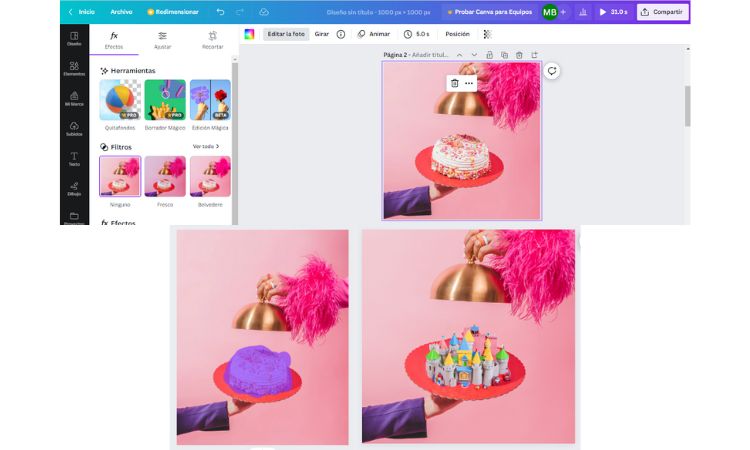Add collaborator with the plus icon
This screenshot has width=750, height=450.
pyautogui.click(x=563, y=12)
